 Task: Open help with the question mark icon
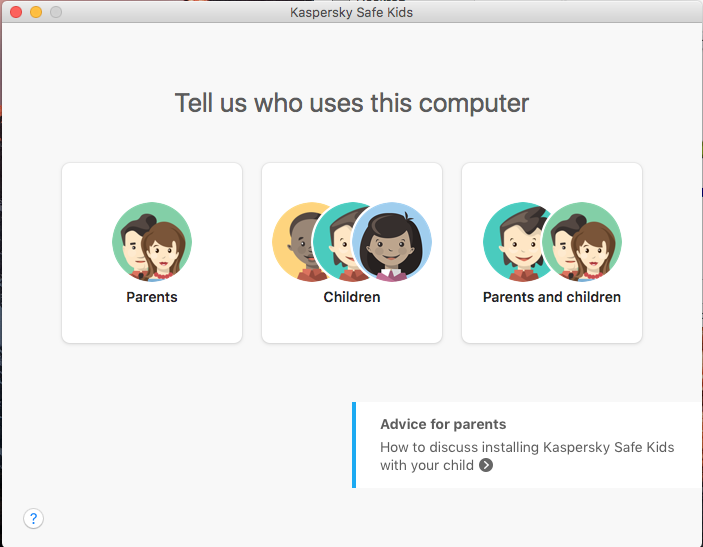(x=34, y=519)
